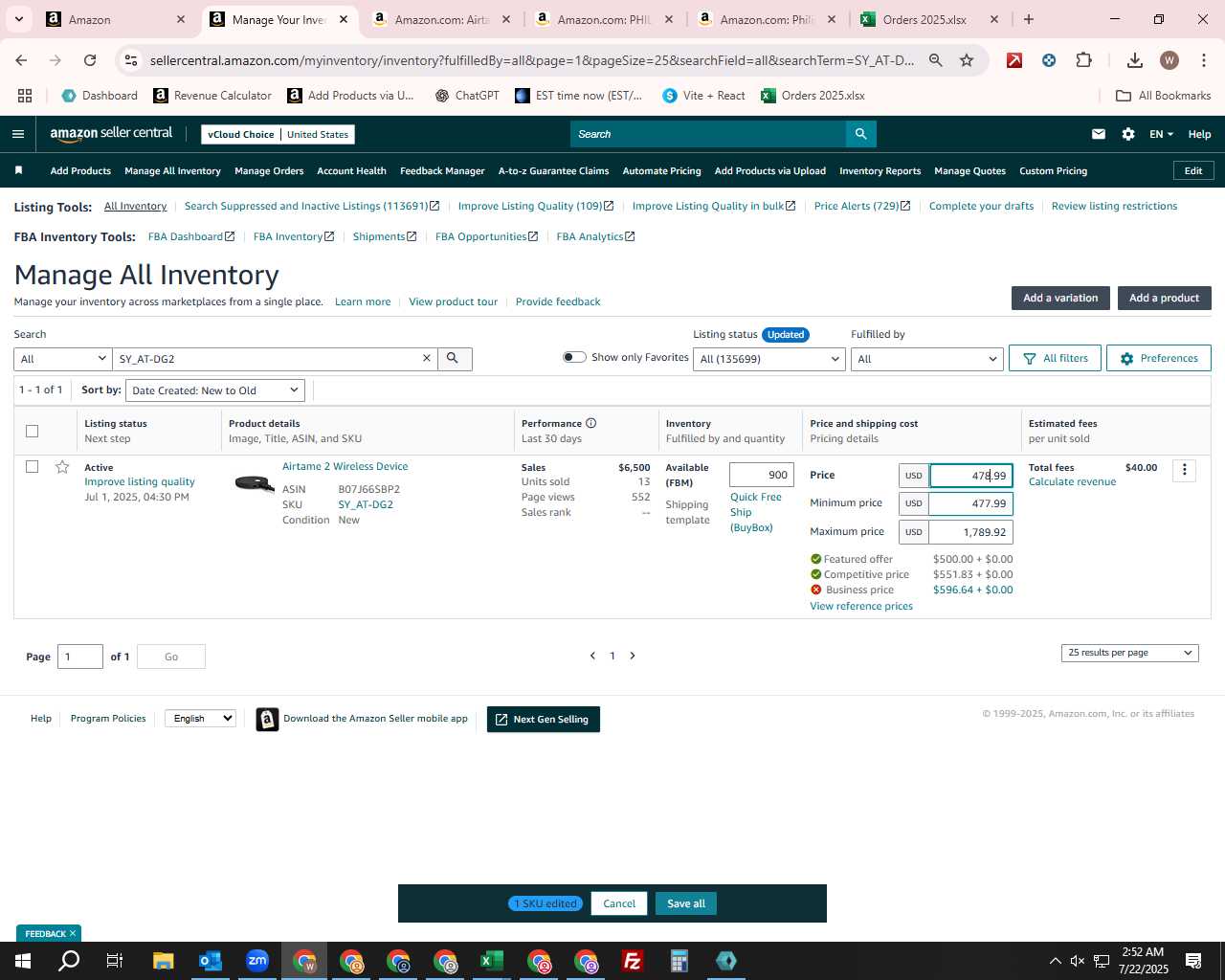
Task: Toggle Show only Favorites switch
Action: (x=574, y=357)
